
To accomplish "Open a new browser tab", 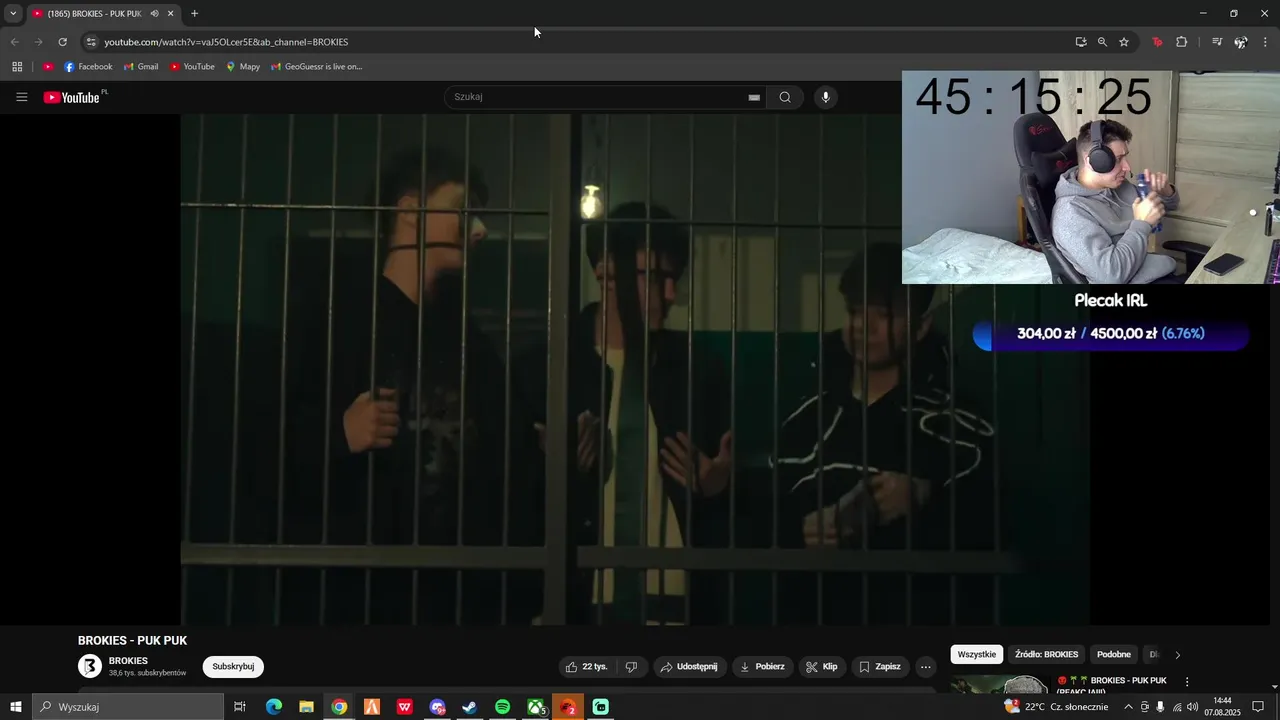I will pyautogui.click(x=194, y=13).
